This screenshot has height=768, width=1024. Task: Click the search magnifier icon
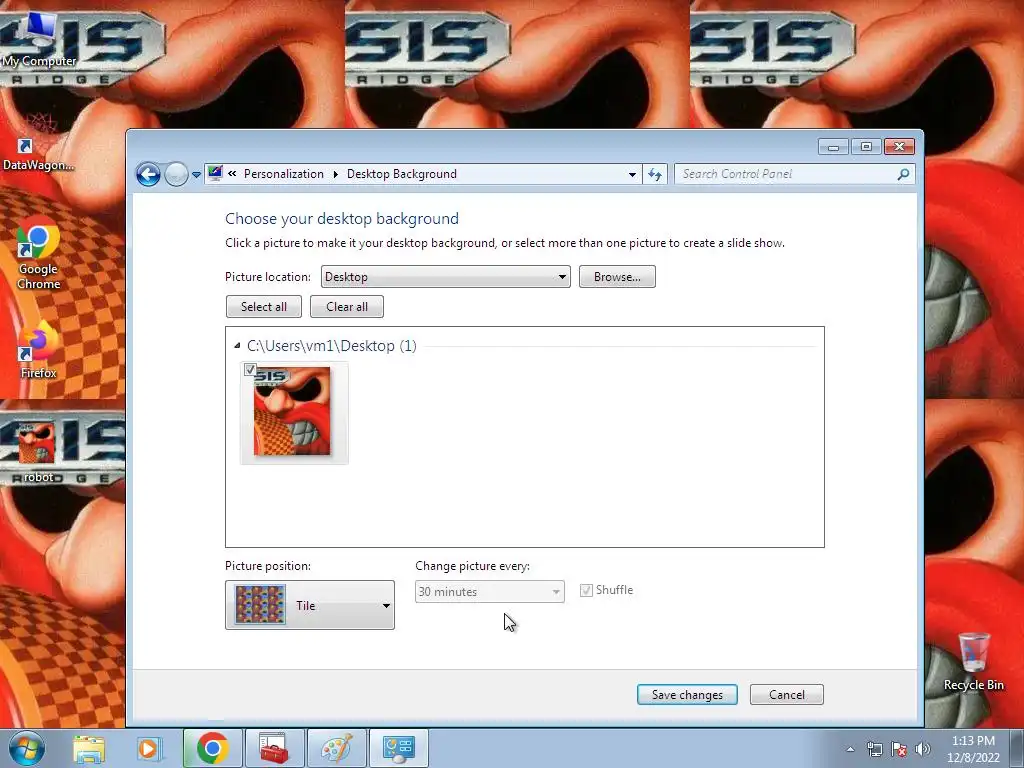click(x=903, y=174)
